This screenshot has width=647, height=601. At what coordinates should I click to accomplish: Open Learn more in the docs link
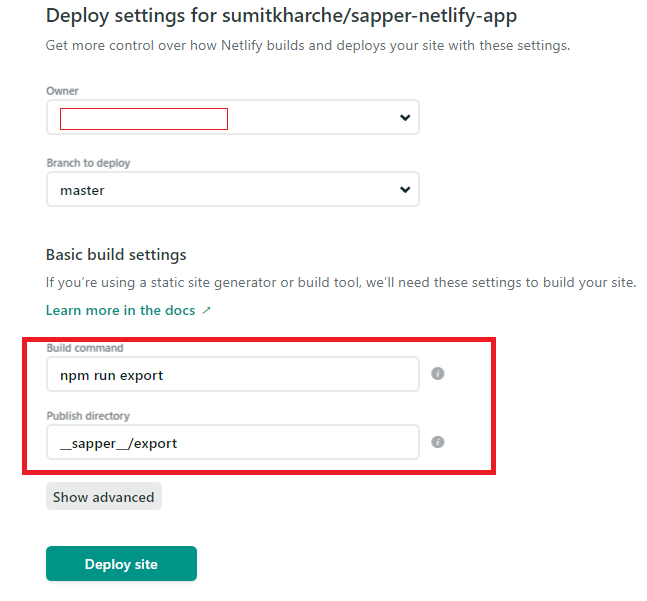120,311
